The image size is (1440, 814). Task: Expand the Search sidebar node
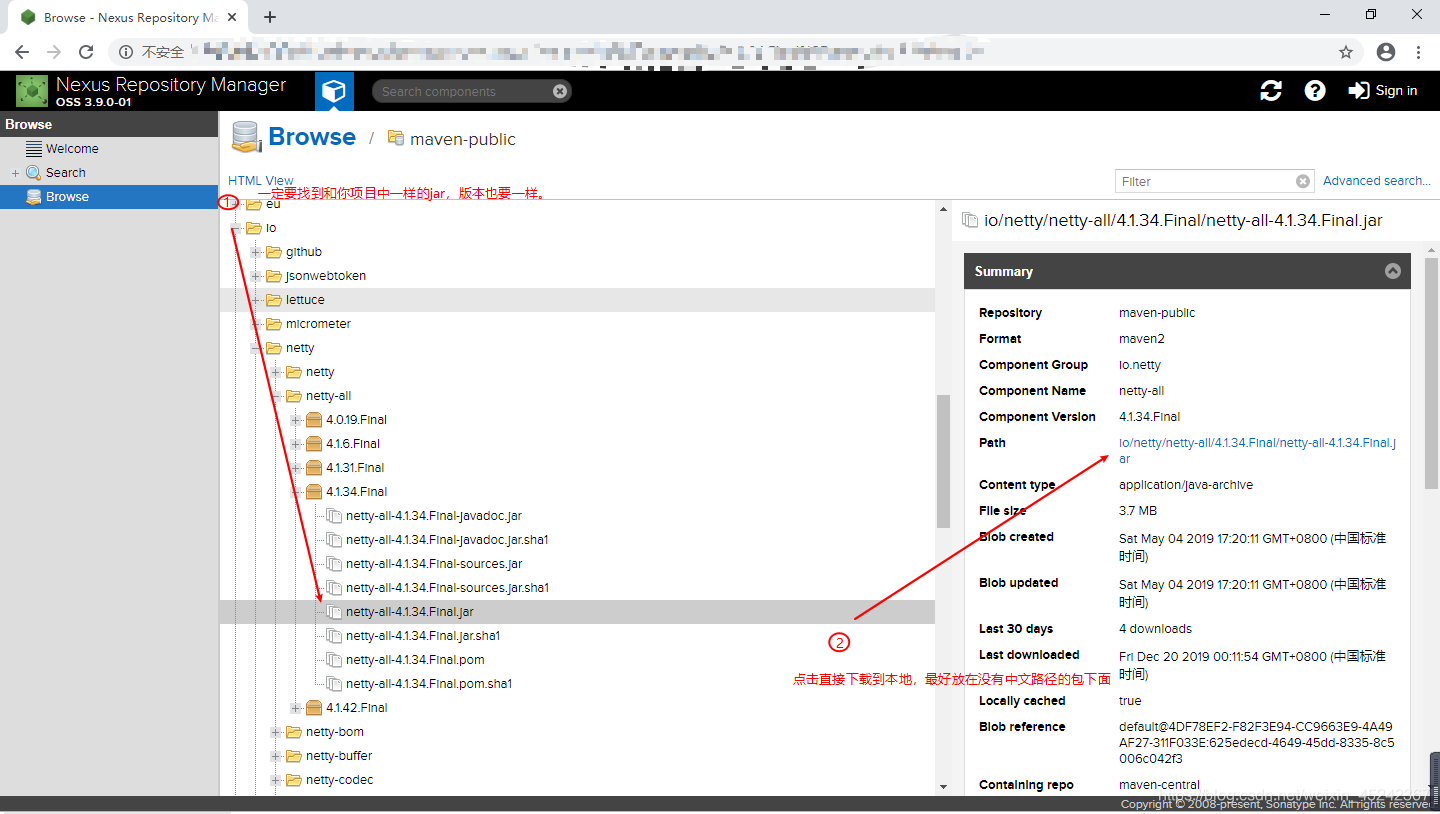point(15,173)
